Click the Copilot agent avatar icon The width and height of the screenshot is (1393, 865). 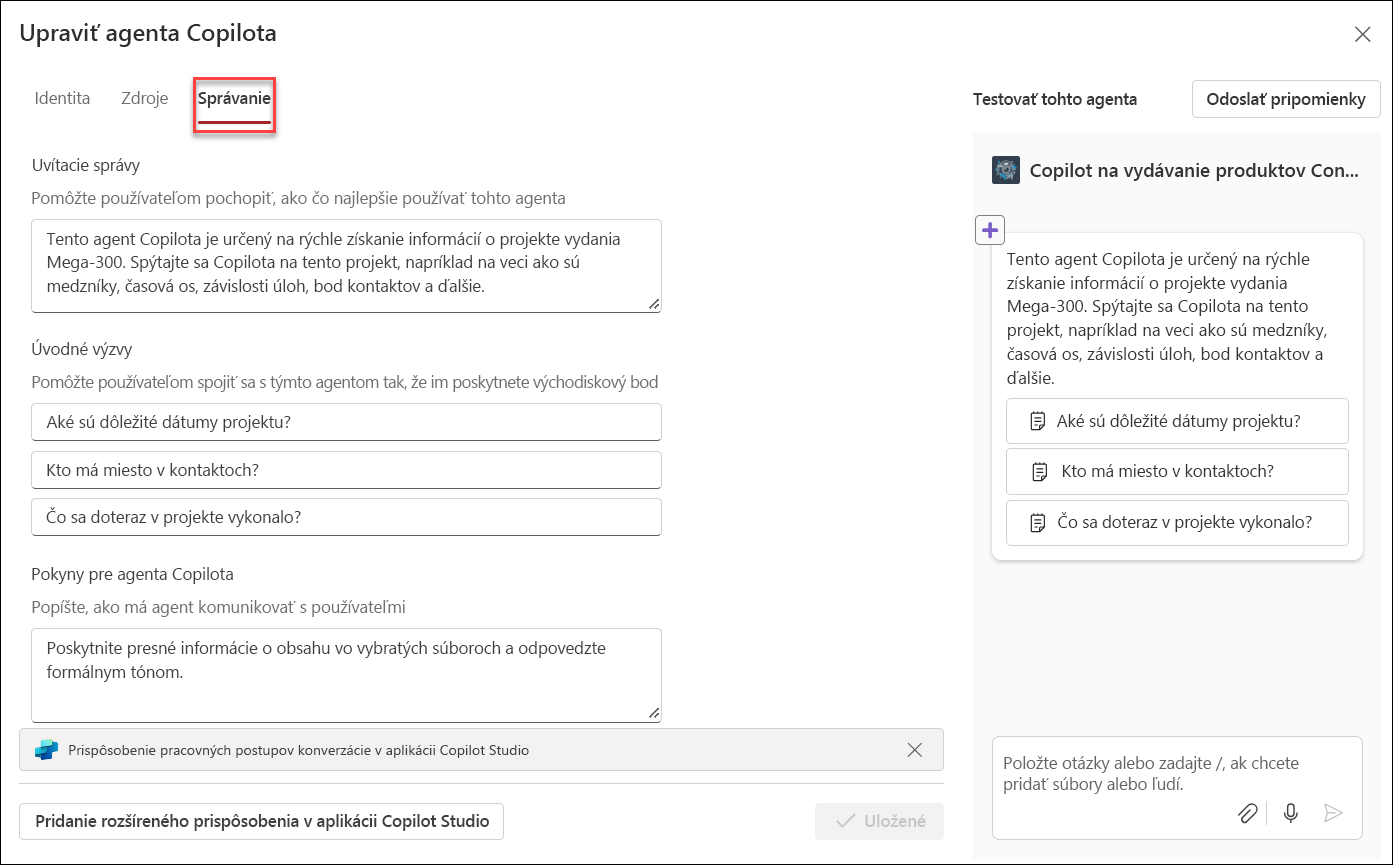tap(1006, 170)
